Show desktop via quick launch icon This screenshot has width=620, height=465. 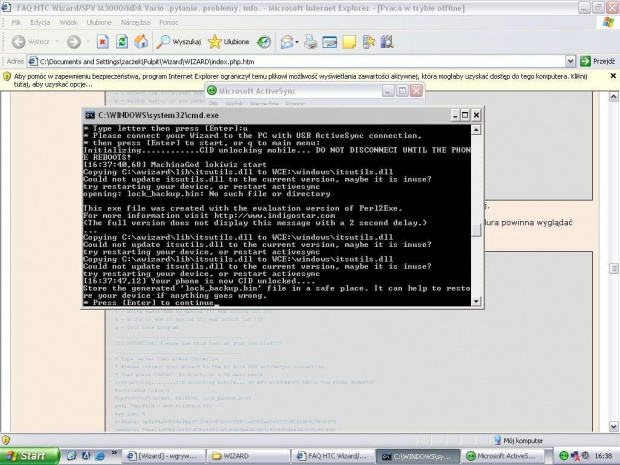(72, 456)
